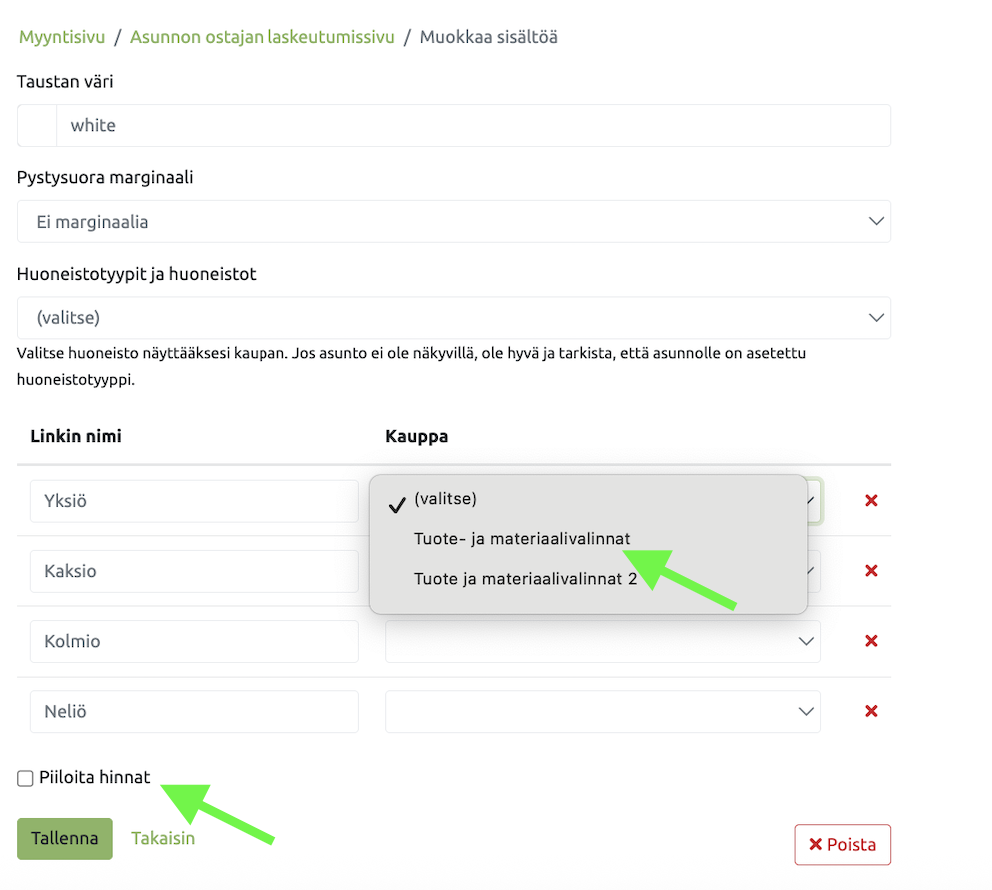
Task: Click red X beside Kolmio row
Action: (871, 641)
